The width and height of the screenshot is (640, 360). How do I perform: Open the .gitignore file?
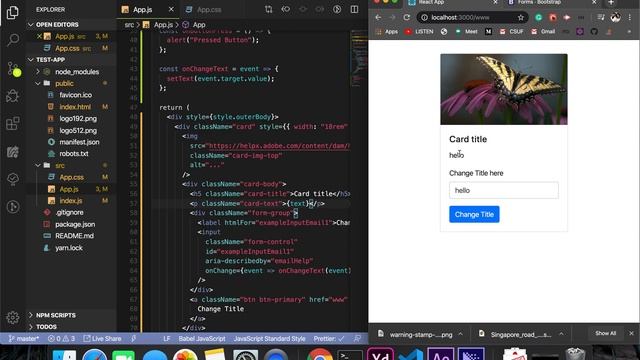pos(69,212)
